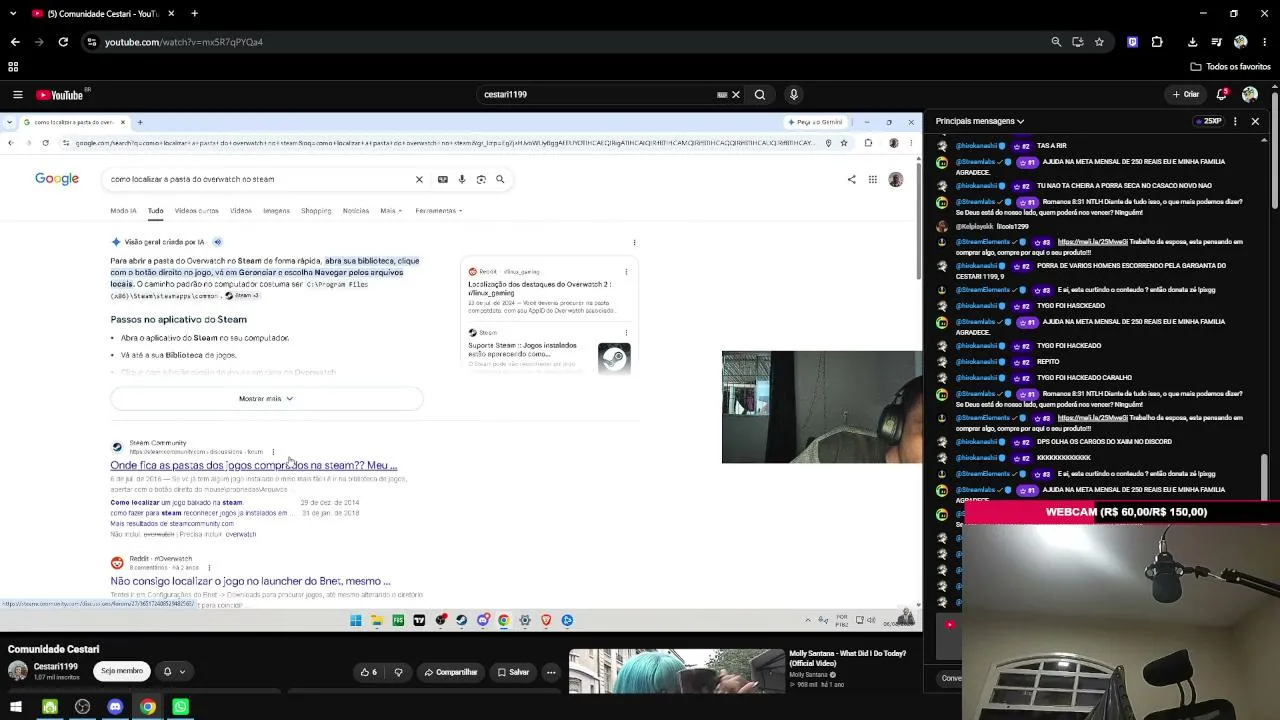Expand the Principais mensagens chat filter
Image resolution: width=1280 pixels, height=720 pixels.
pyautogui.click(x=980, y=121)
